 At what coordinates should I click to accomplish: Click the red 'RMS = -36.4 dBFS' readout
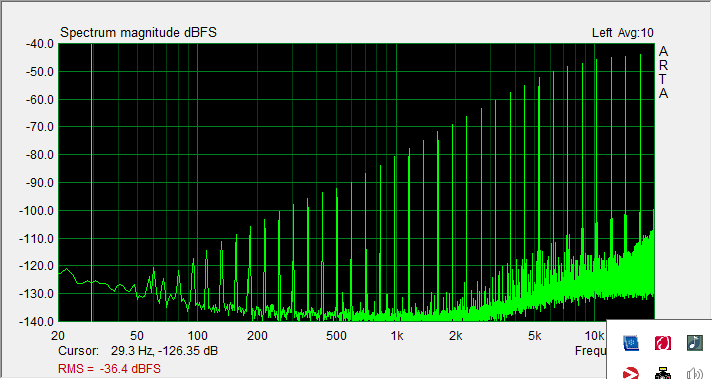click(109, 369)
